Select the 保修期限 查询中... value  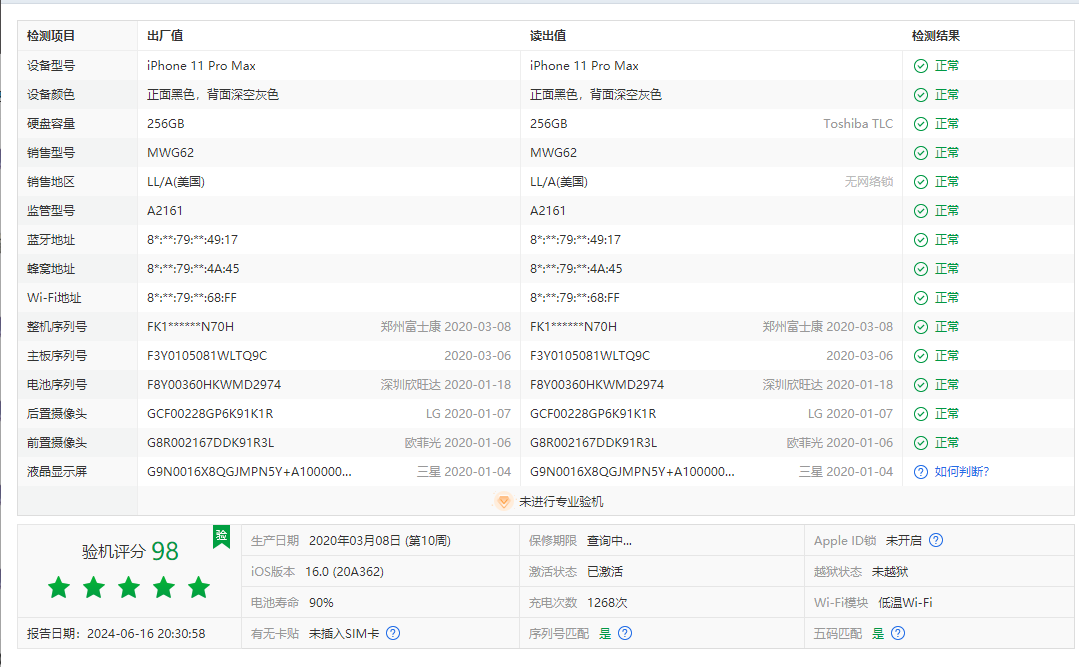coord(610,540)
